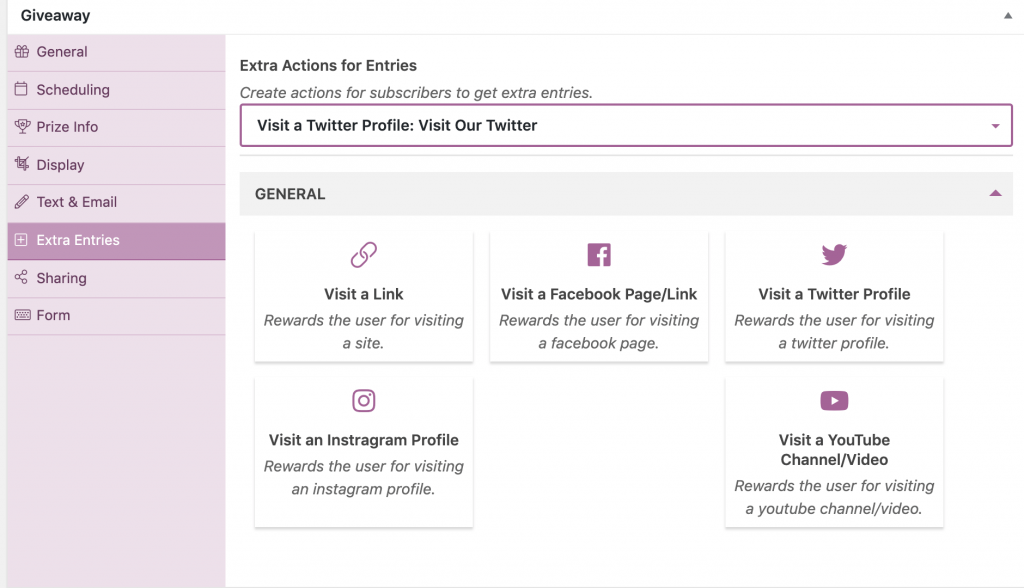Open the Form settings tab
Image resolution: width=1024 pixels, height=588 pixels.
(x=116, y=316)
